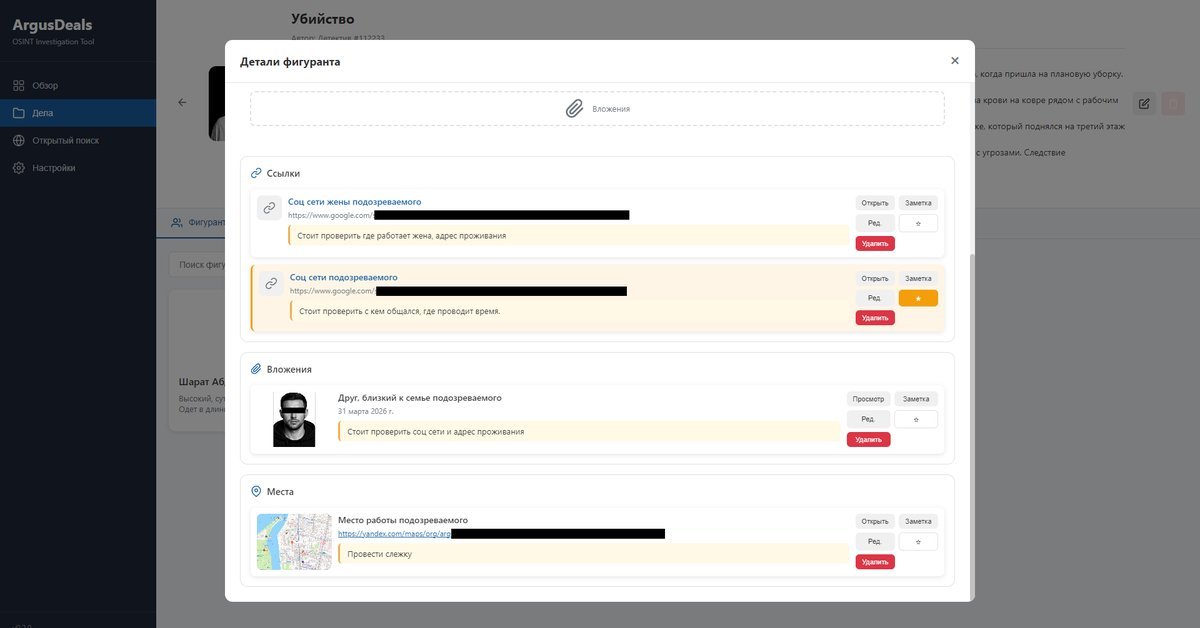Select «Дела» in the sidebar menu
1200x628 pixels.
pos(42,113)
